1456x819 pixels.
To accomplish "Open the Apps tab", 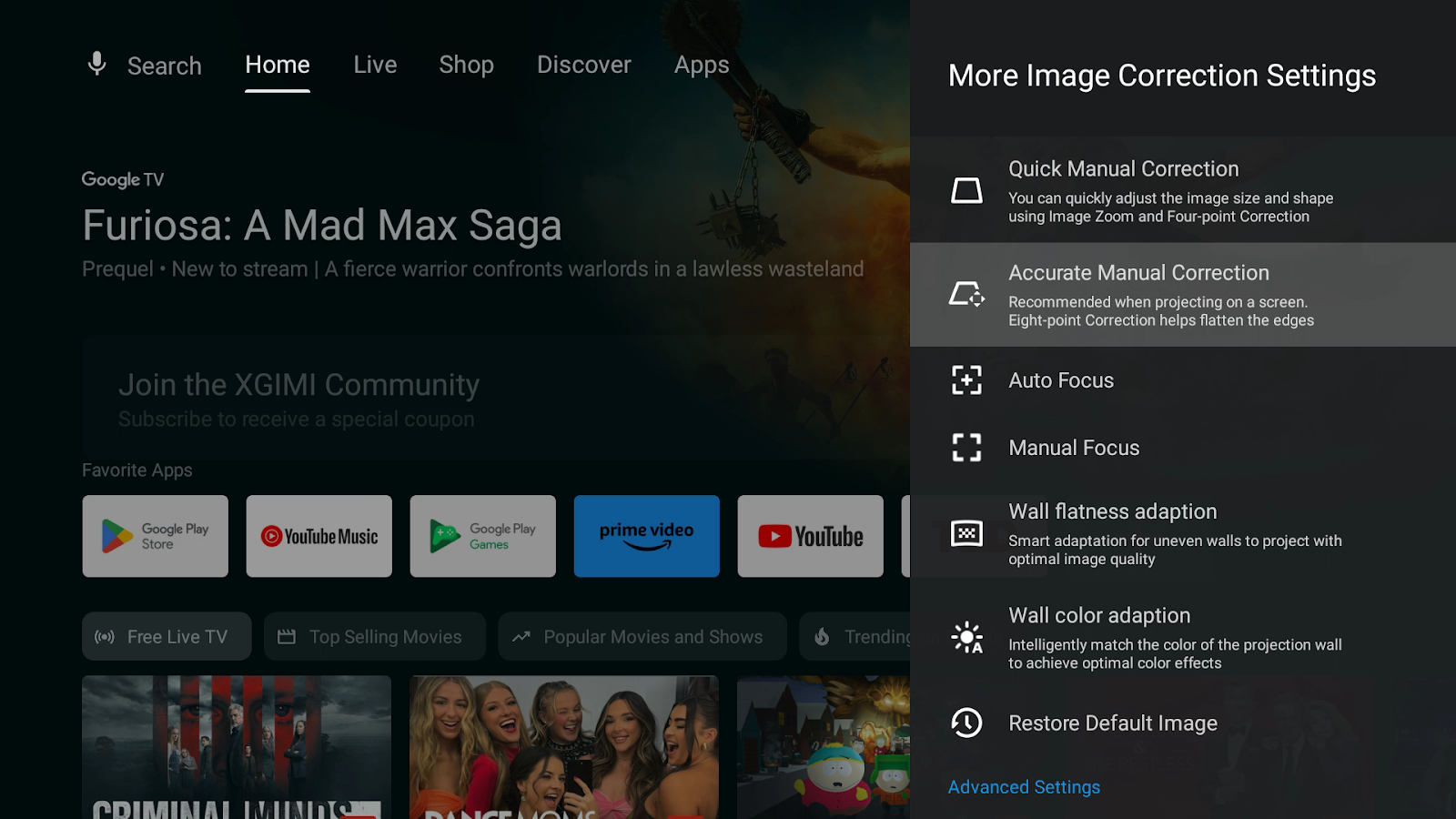I will [x=702, y=66].
